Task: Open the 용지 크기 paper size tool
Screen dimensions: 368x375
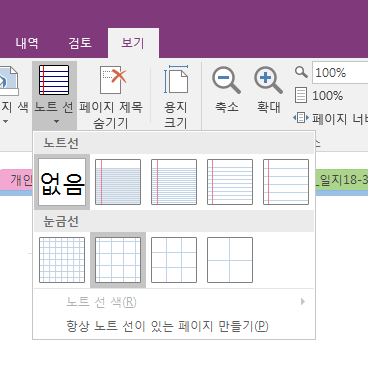Action: pyautogui.click(x=176, y=97)
